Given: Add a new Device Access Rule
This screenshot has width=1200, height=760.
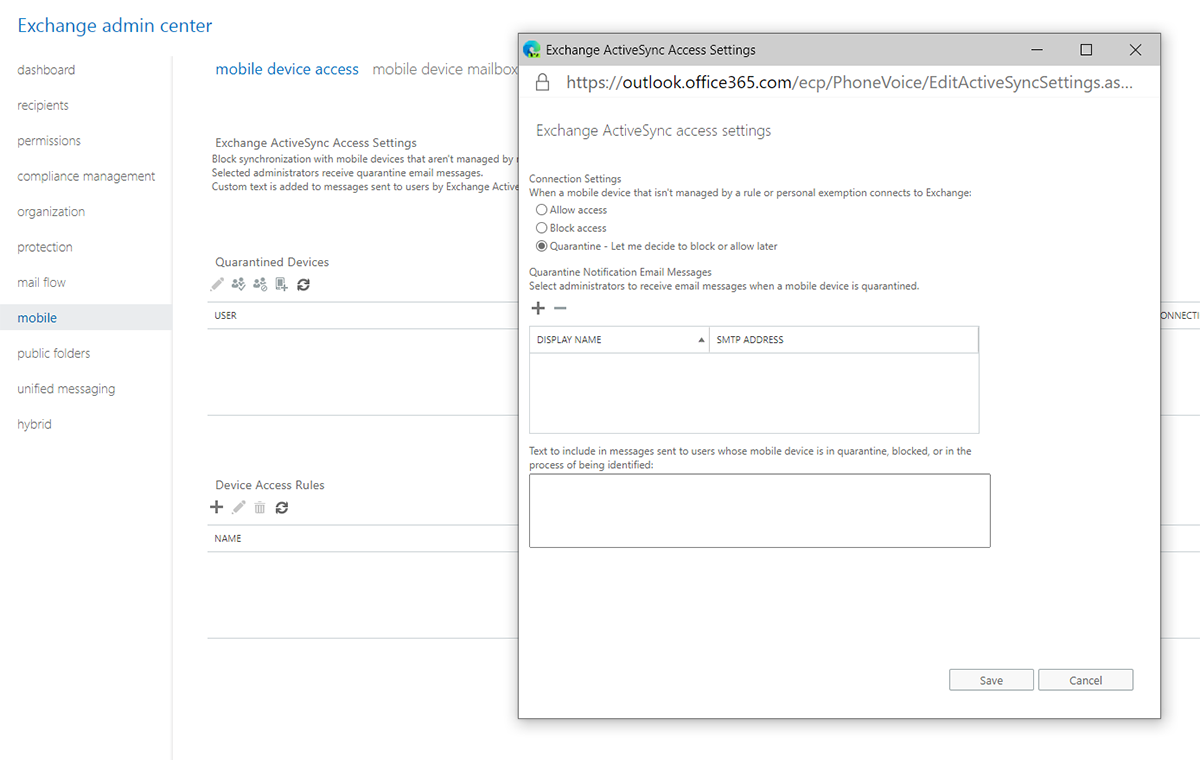Looking at the screenshot, I should click(x=217, y=508).
